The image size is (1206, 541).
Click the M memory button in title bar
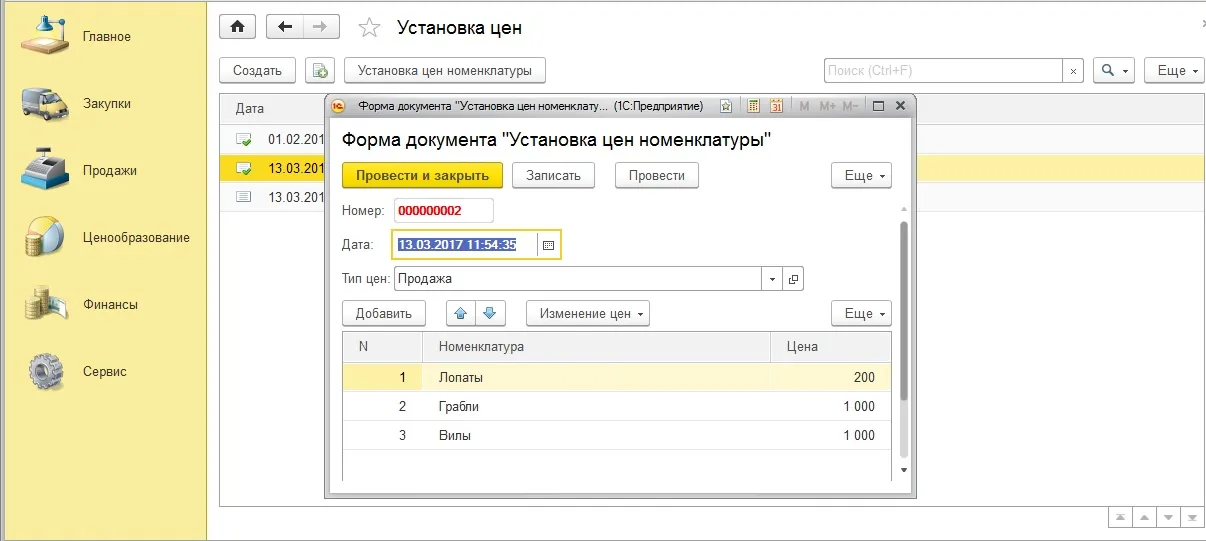pyautogui.click(x=804, y=106)
